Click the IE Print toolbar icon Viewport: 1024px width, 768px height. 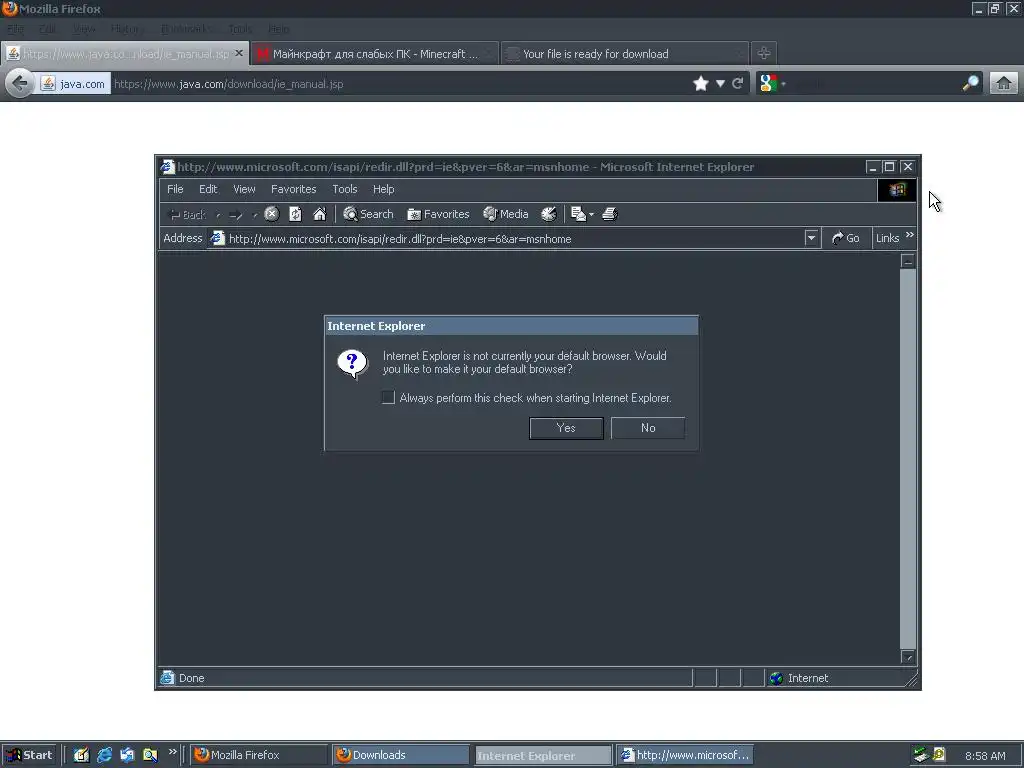[609, 214]
